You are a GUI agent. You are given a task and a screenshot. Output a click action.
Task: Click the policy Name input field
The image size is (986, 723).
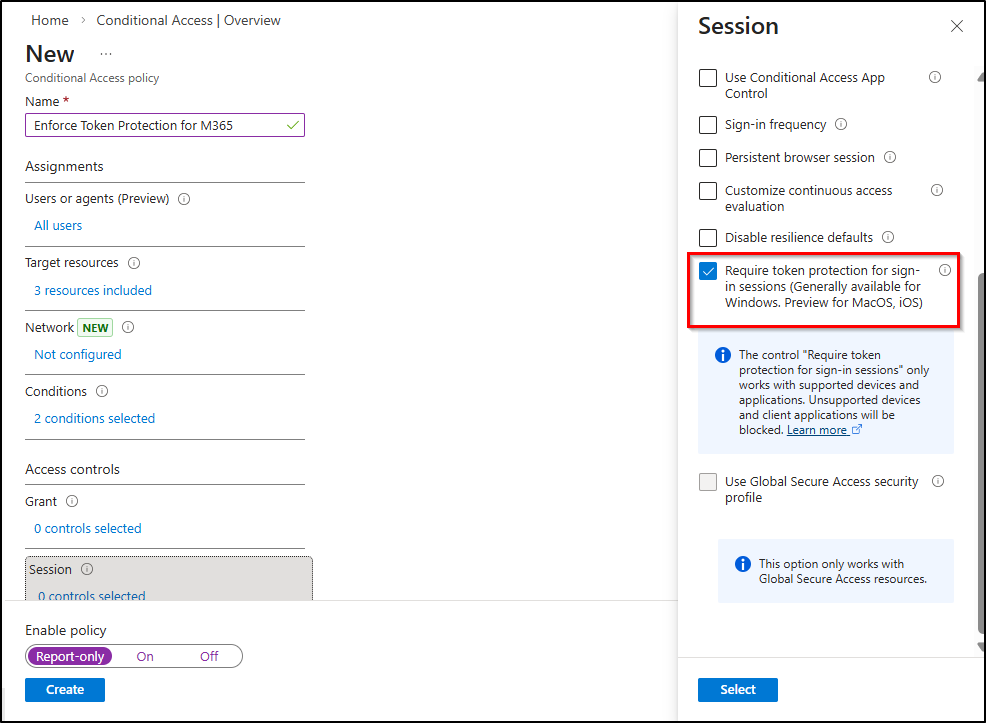pyautogui.click(x=155, y=125)
